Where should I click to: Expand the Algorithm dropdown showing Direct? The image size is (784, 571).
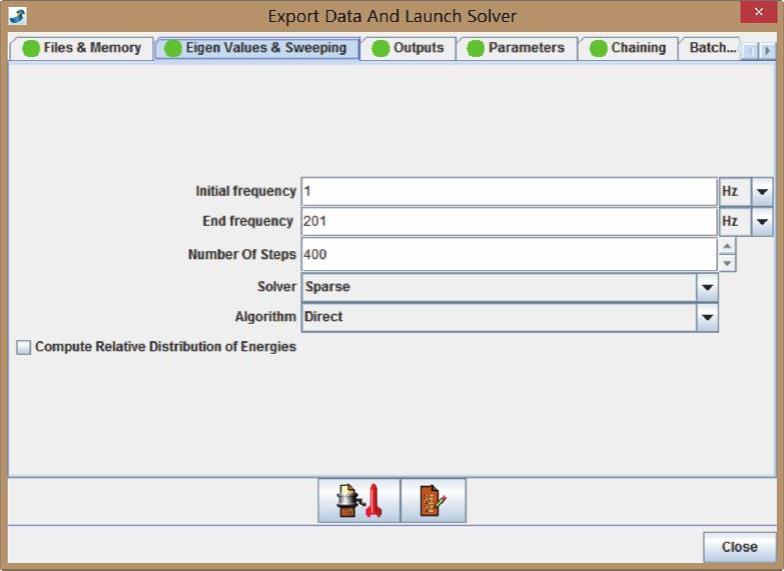coord(707,317)
